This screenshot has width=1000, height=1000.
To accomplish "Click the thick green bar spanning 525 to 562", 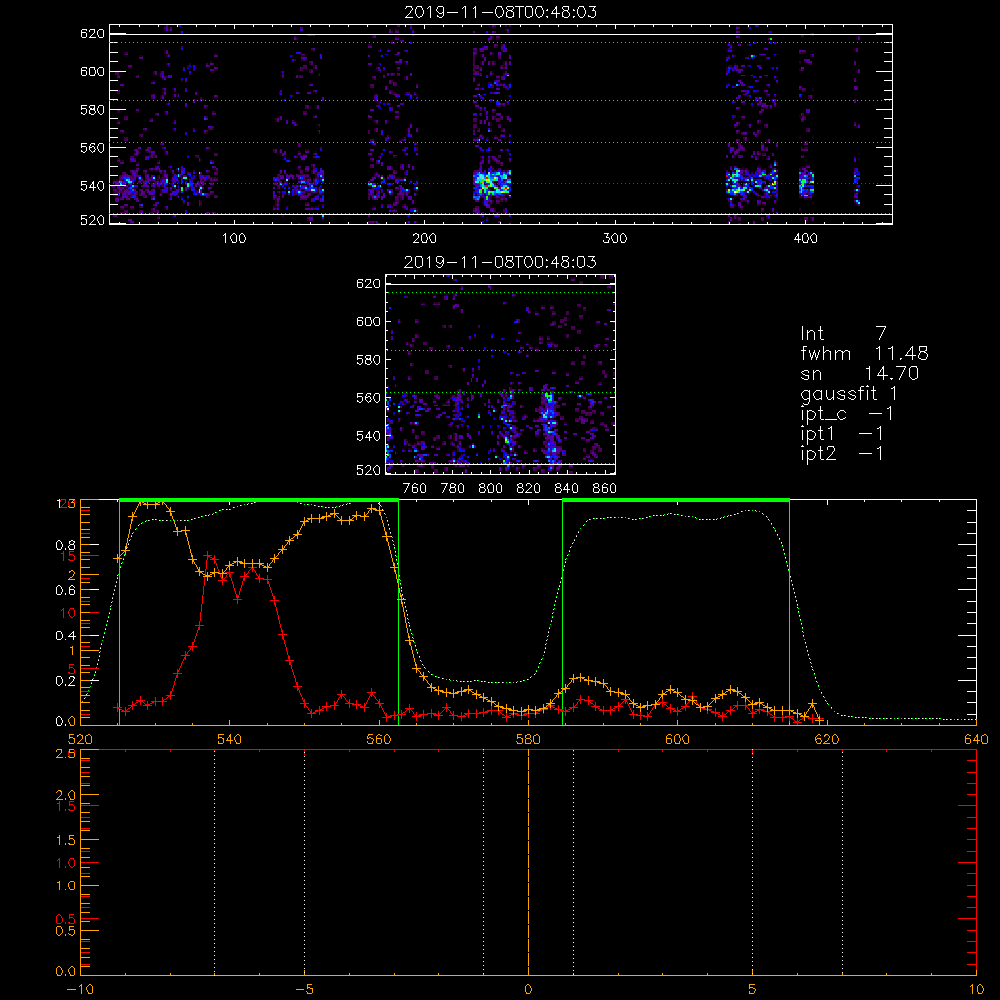I will pos(259,500).
